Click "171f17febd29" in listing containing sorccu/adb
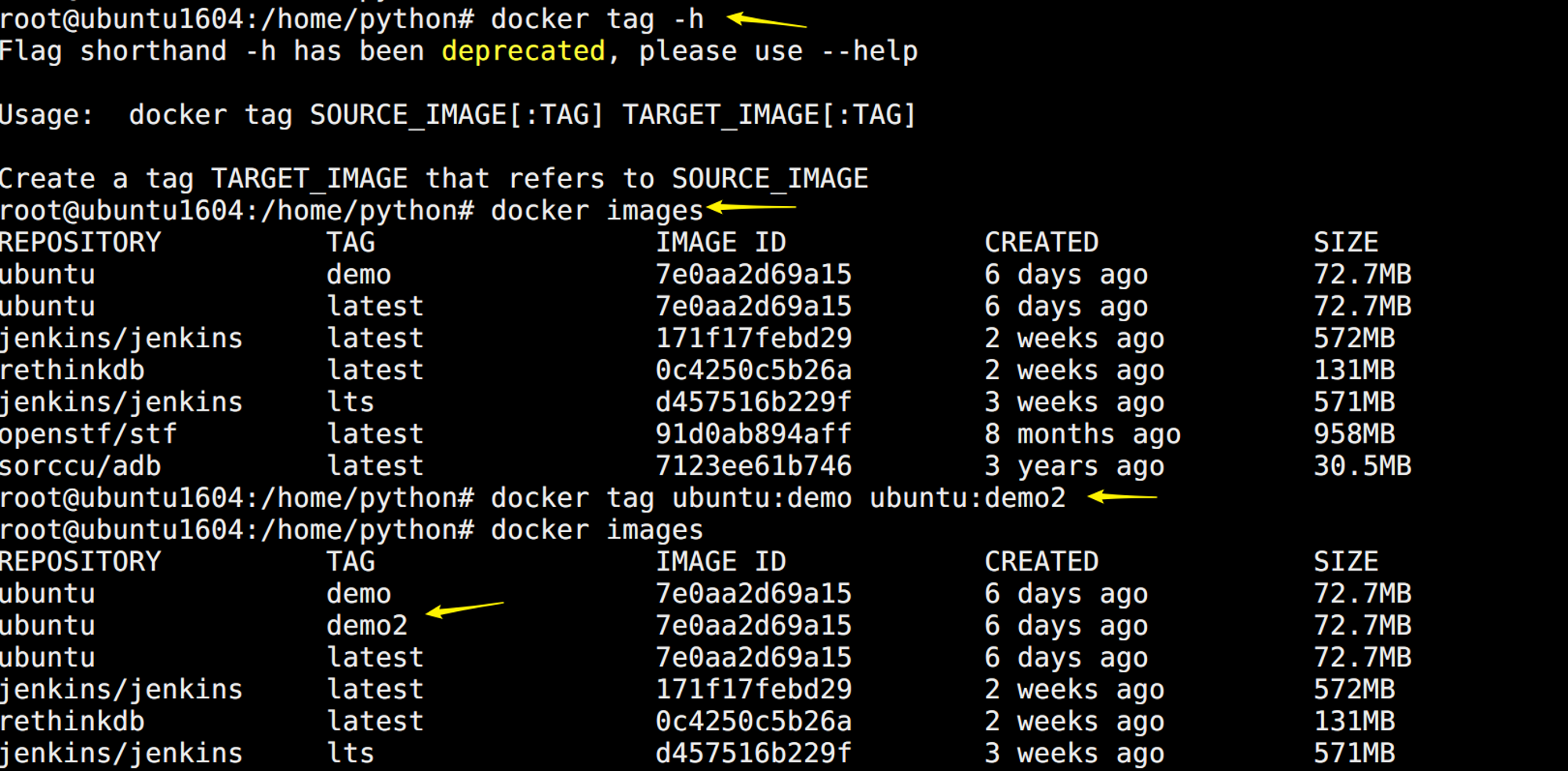Viewport: 1568px width, 771px height. click(753, 338)
